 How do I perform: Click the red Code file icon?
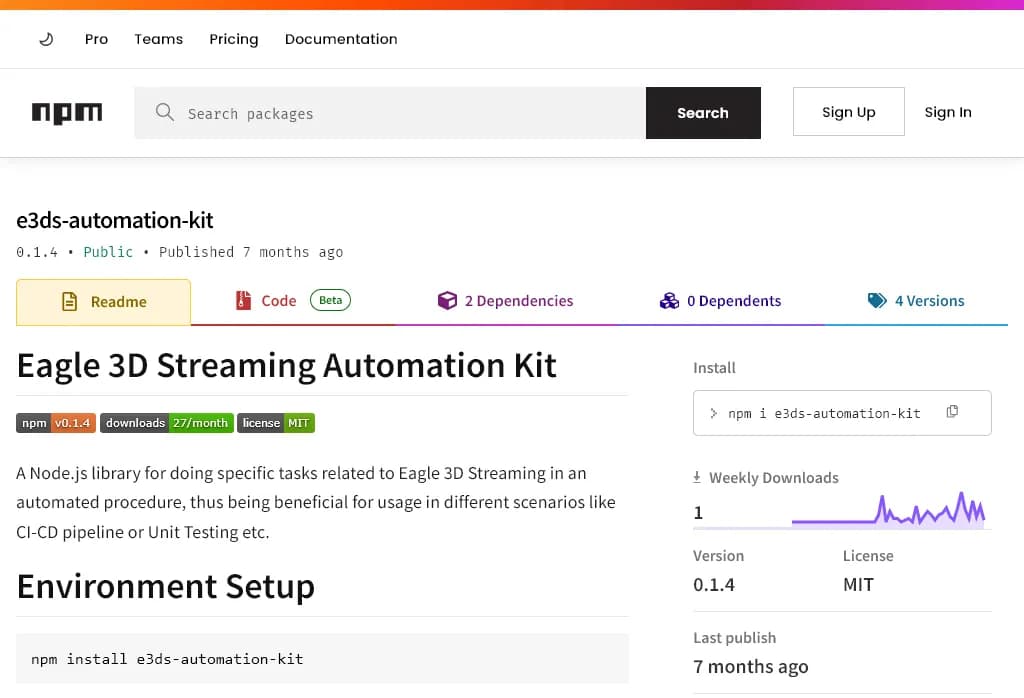click(x=243, y=300)
